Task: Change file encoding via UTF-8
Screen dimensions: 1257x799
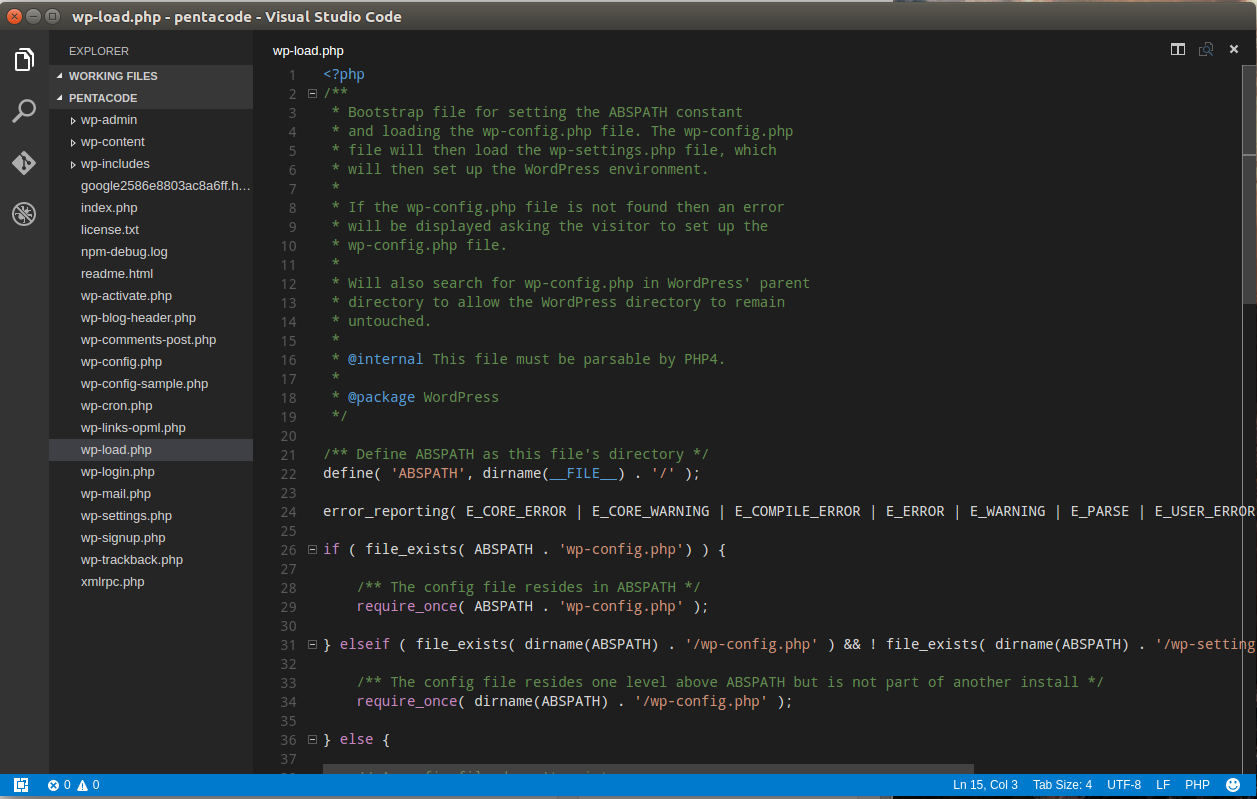Action: 1124,785
